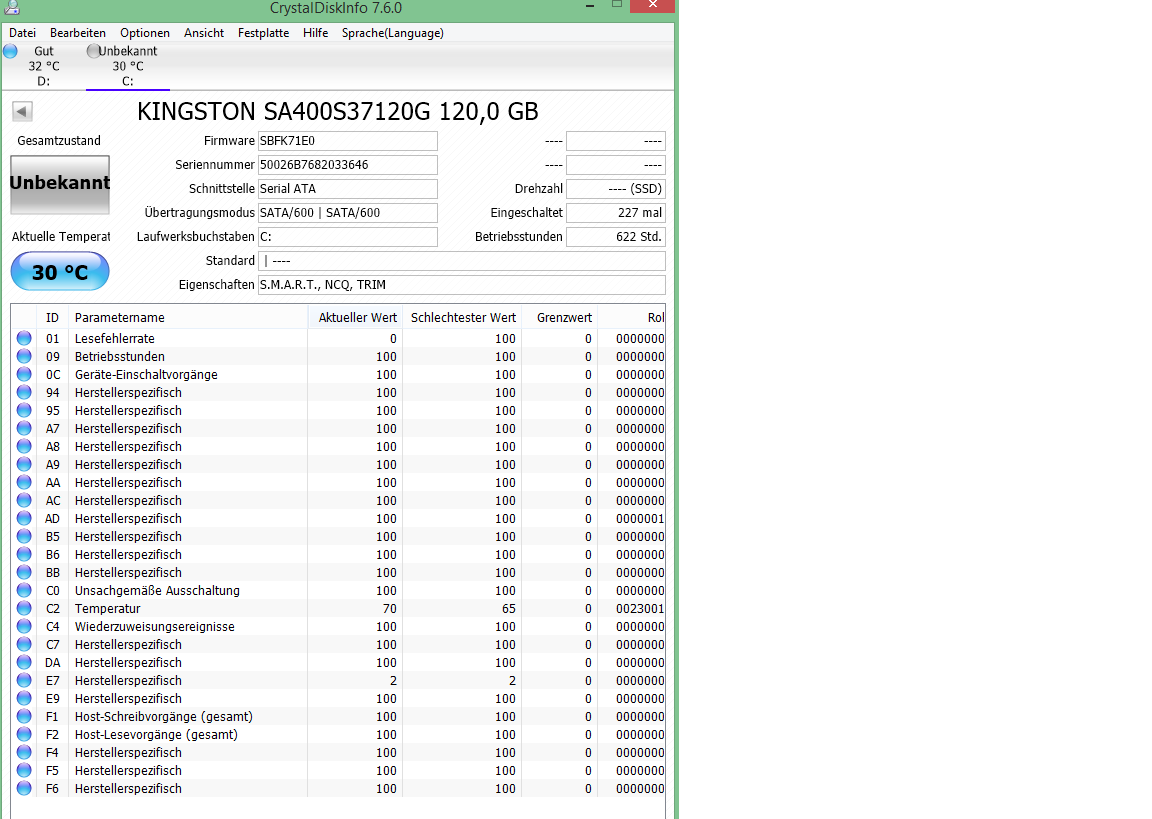Click the Laufwerksbuchstaben field C:
The width and height of the screenshot is (1152, 819).
(348, 237)
